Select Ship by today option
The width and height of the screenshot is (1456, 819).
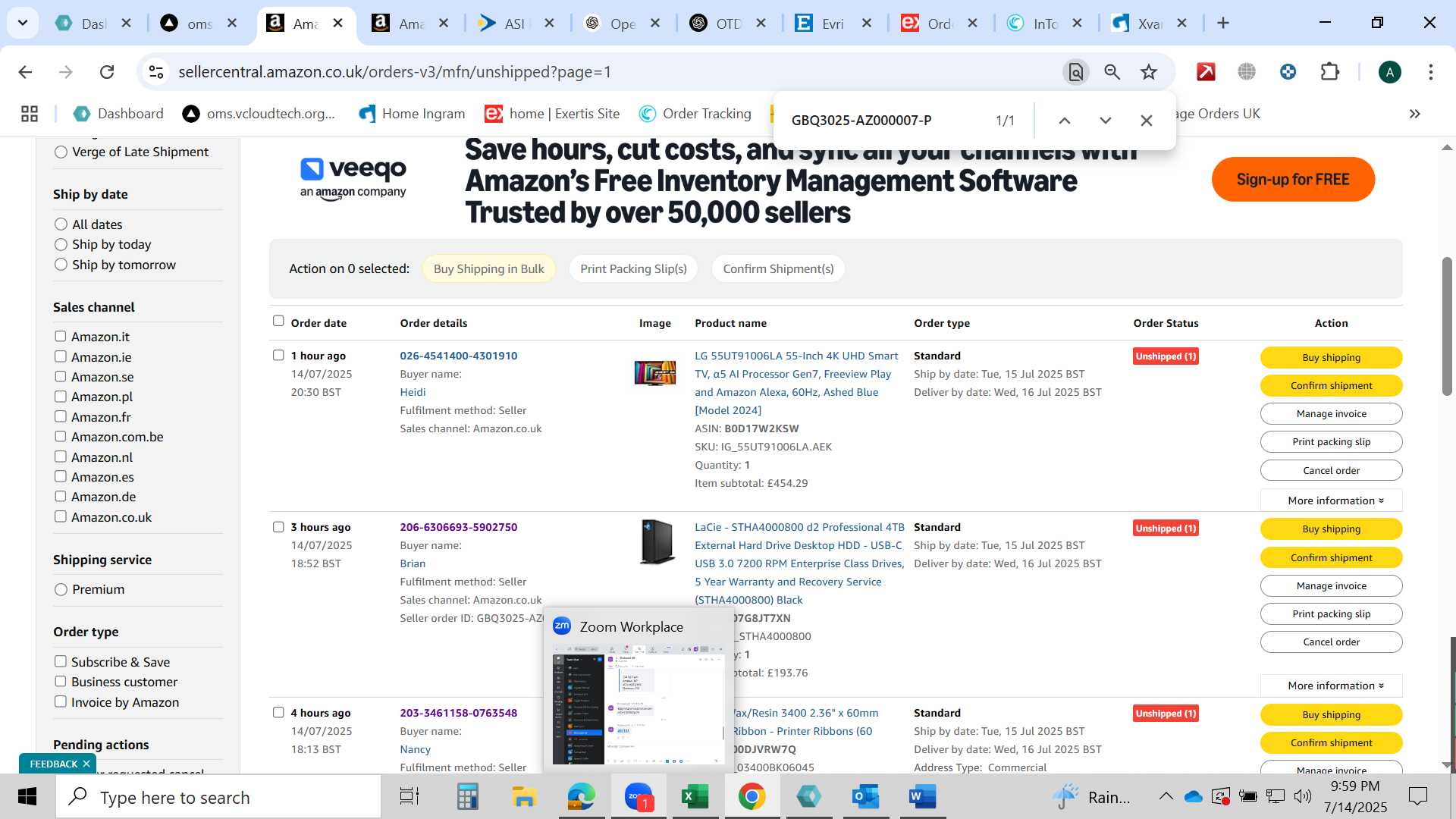[x=61, y=244]
